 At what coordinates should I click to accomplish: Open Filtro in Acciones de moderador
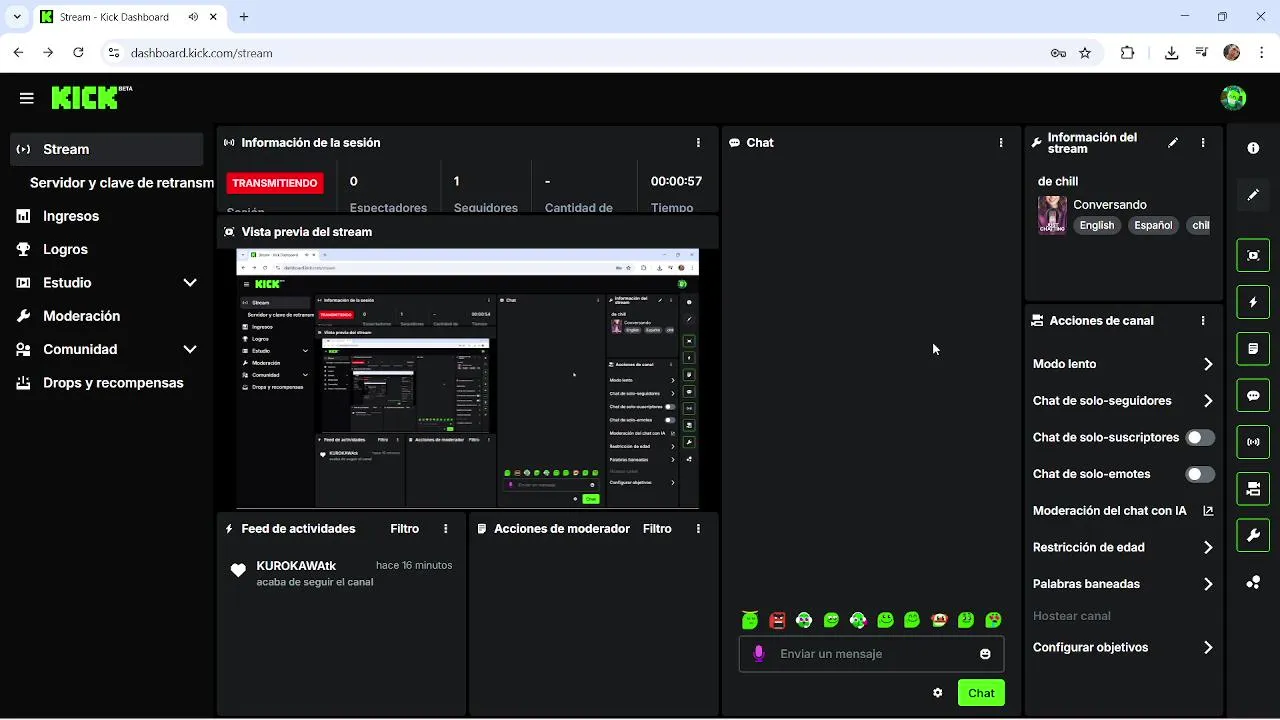click(x=657, y=529)
